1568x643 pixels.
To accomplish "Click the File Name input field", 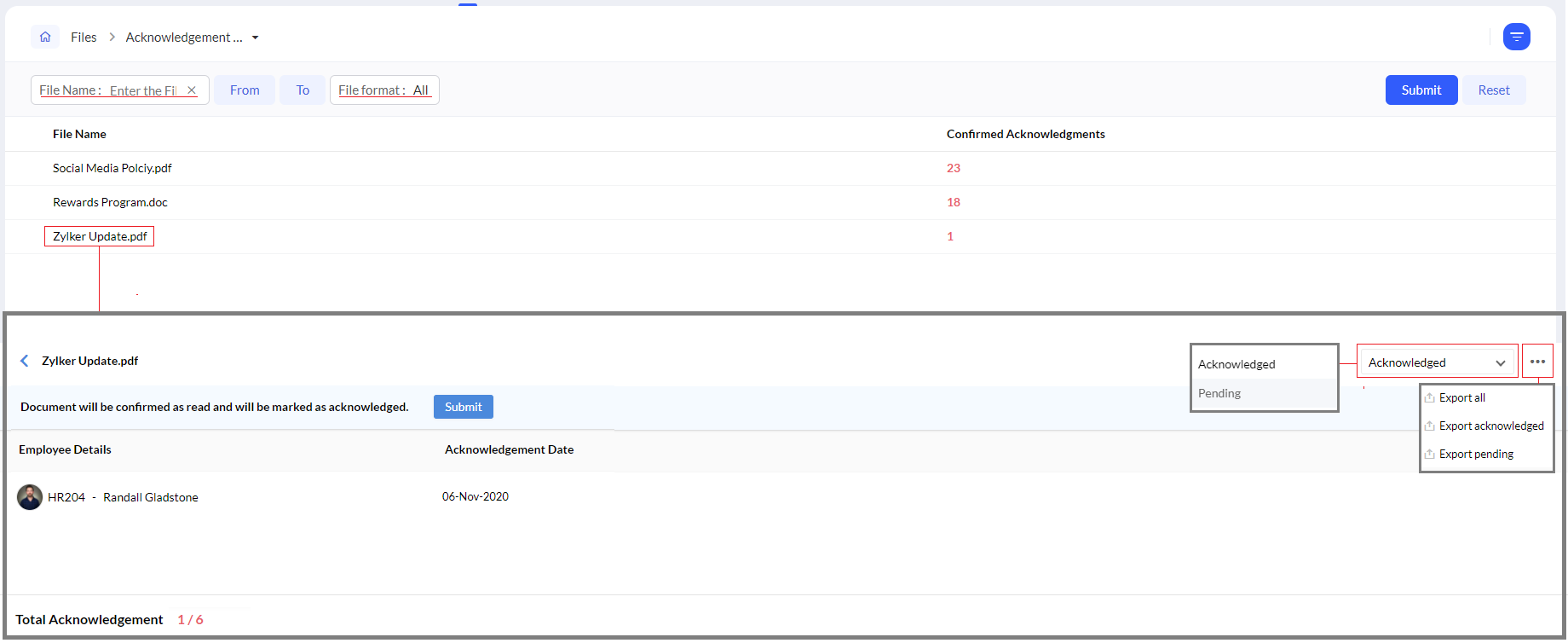I will 143,90.
